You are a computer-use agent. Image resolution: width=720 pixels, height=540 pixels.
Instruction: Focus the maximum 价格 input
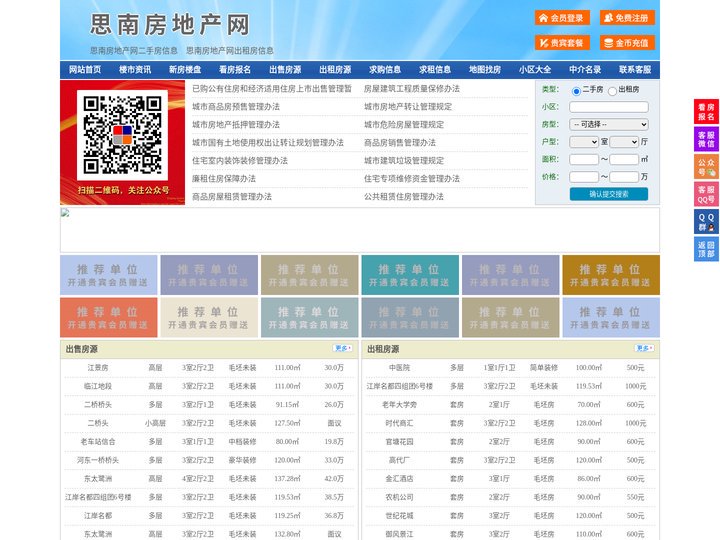[x=624, y=177]
